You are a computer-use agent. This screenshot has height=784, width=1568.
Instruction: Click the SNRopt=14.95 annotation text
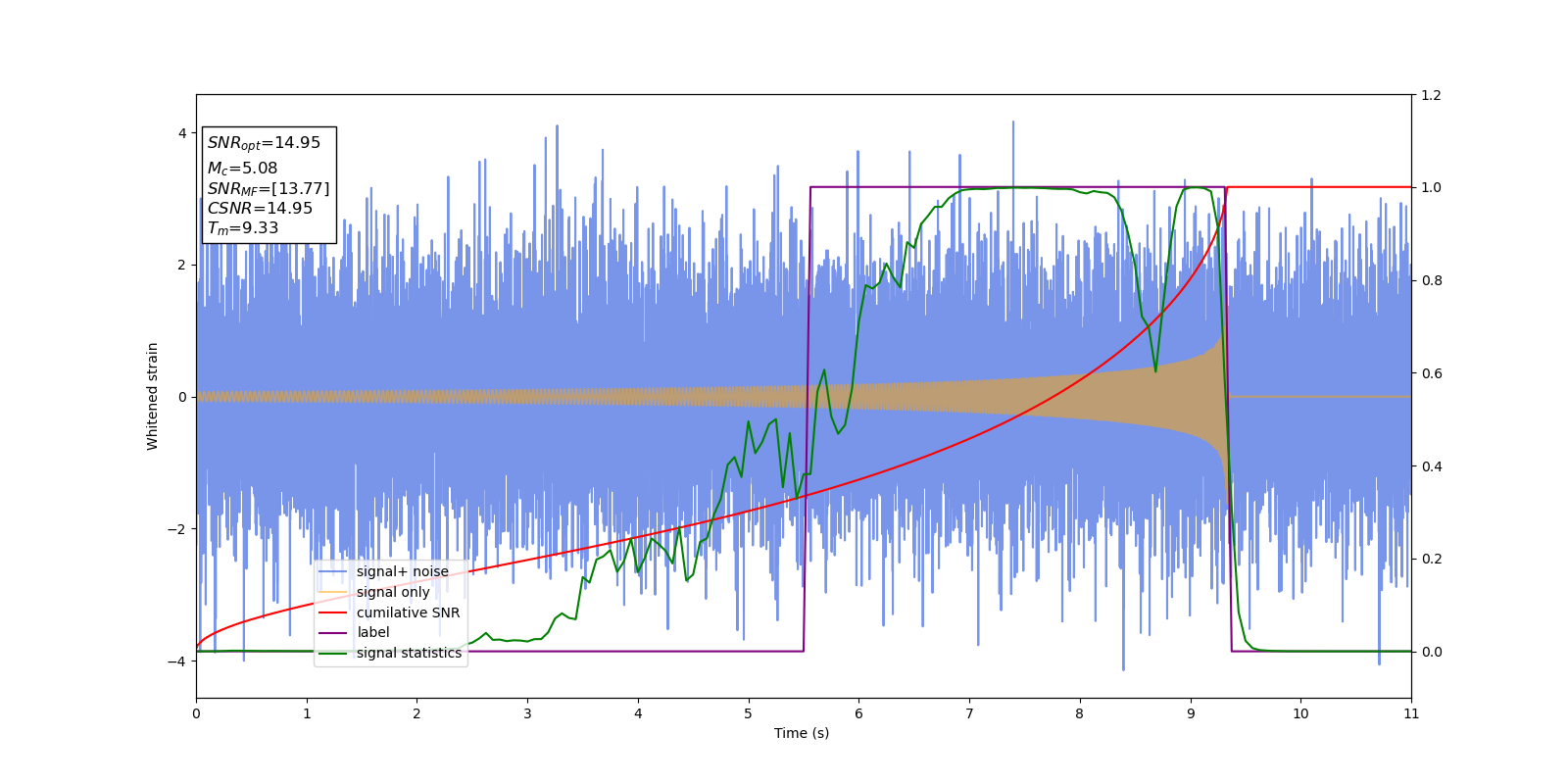point(264,143)
